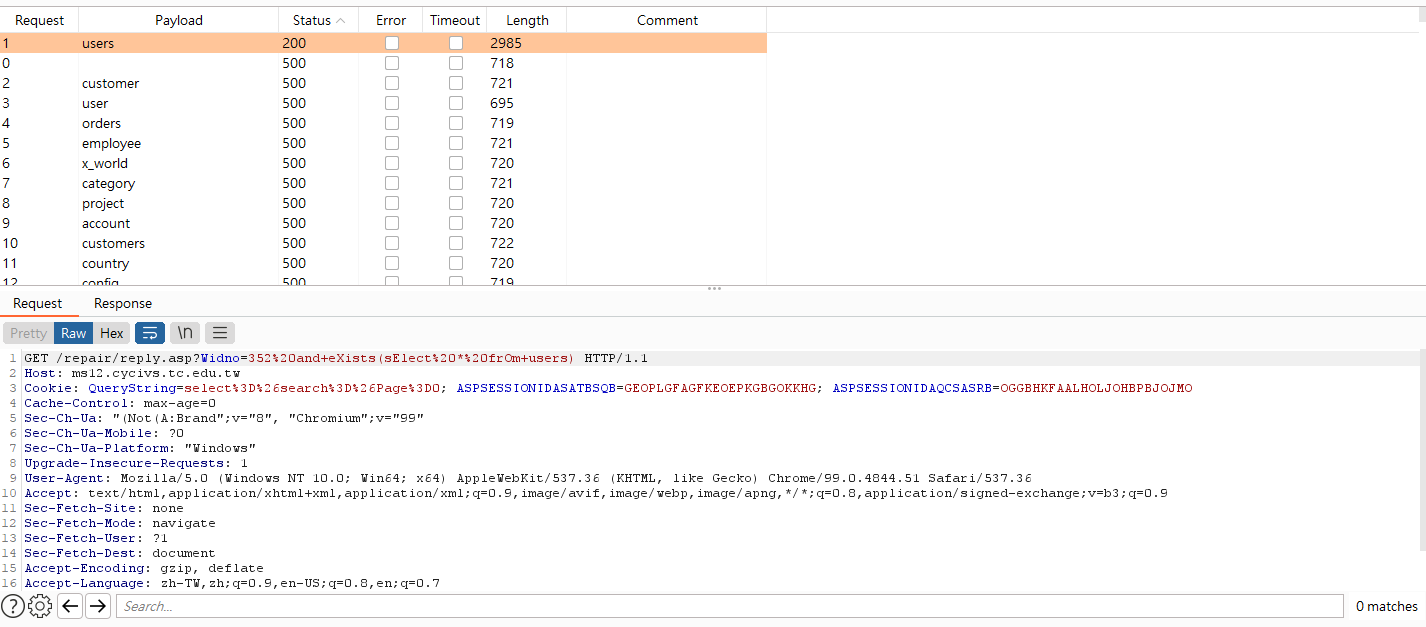This screenshot has width=1426, height=627.
Task: Toggle word wrap icon in message editor
Action: point(150,333)
